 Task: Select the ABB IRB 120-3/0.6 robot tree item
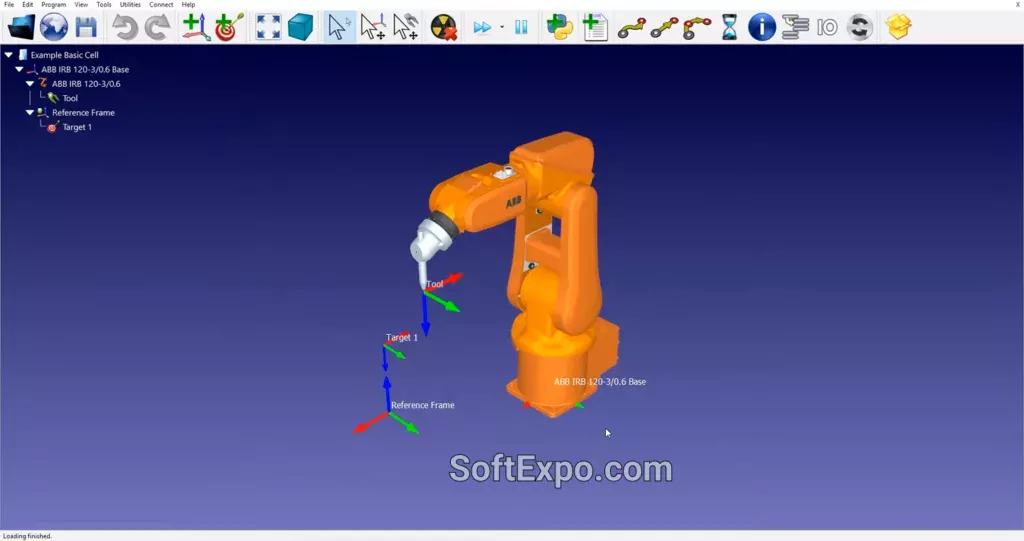point(86,84)
